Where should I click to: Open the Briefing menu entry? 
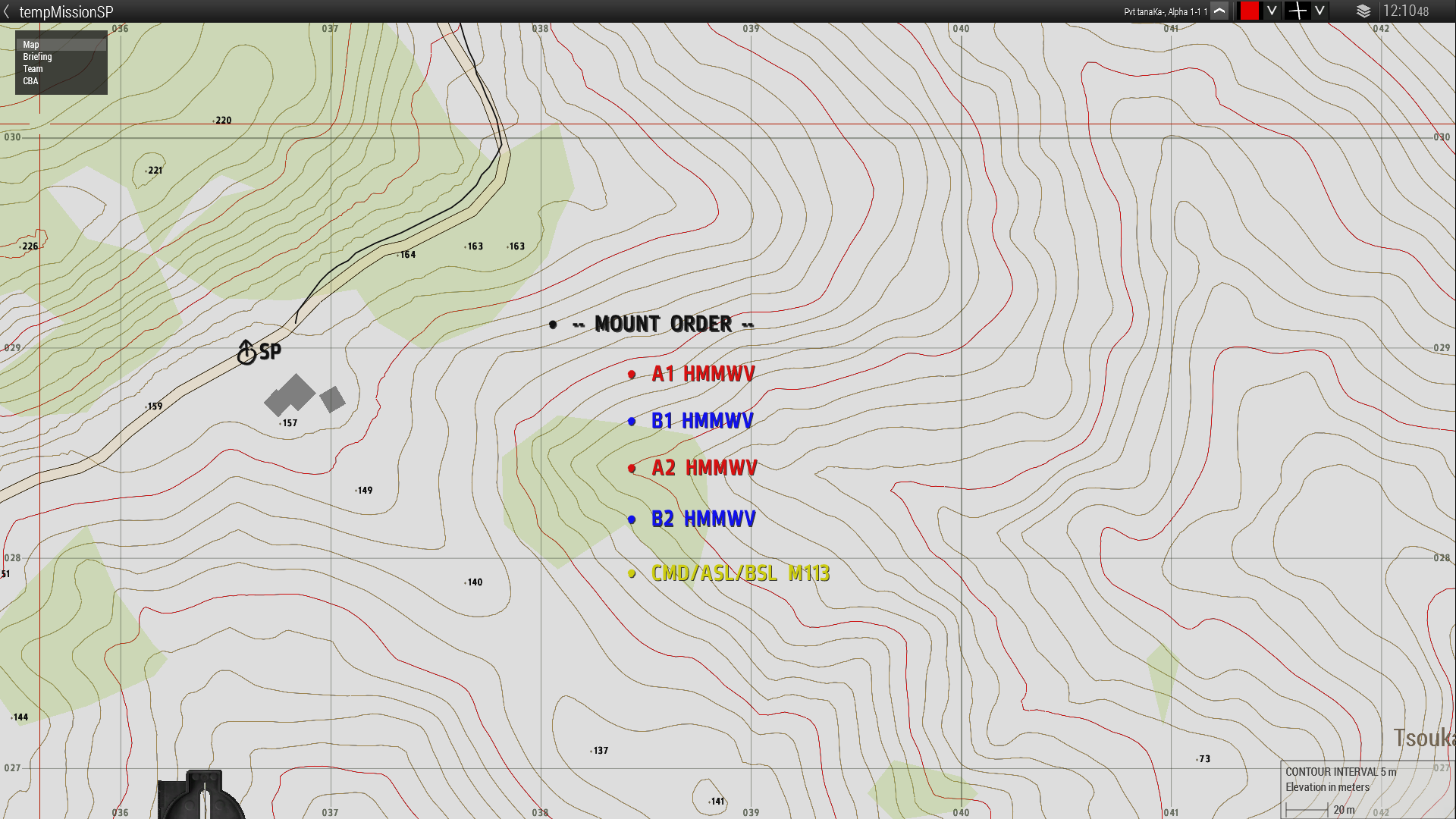(x=37, y=57)
